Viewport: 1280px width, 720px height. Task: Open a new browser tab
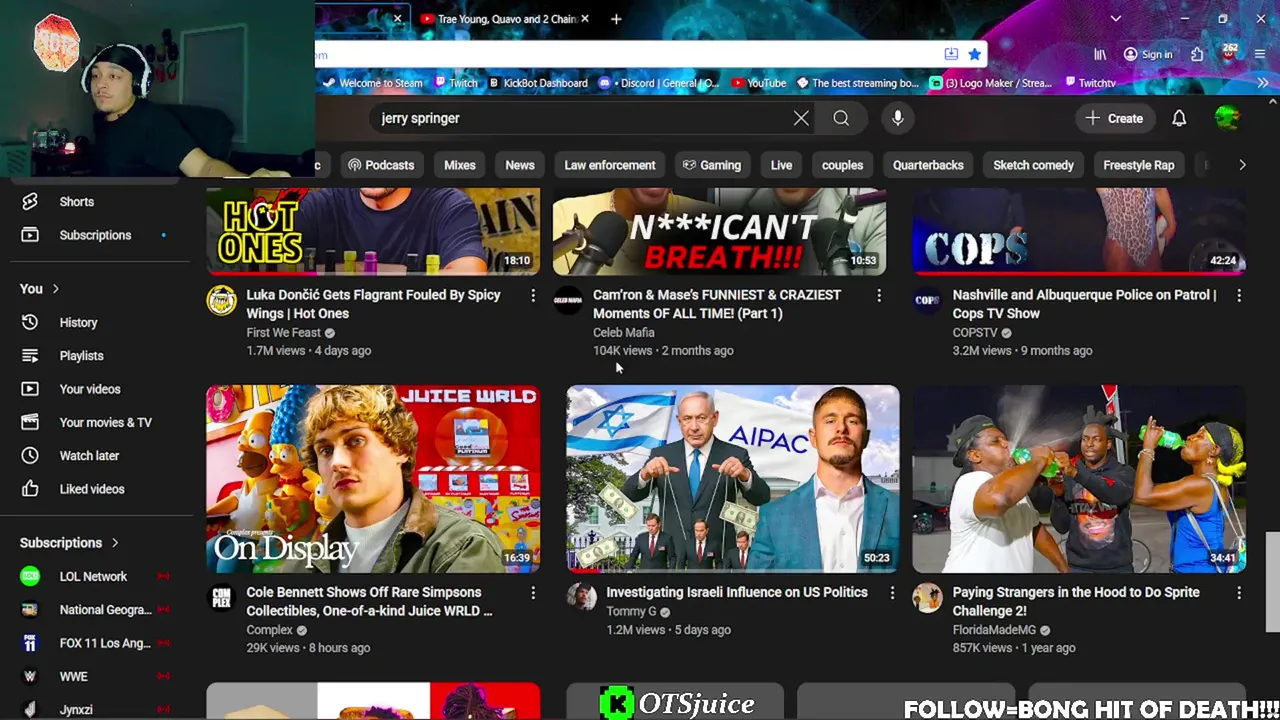[x=616, y=19]
